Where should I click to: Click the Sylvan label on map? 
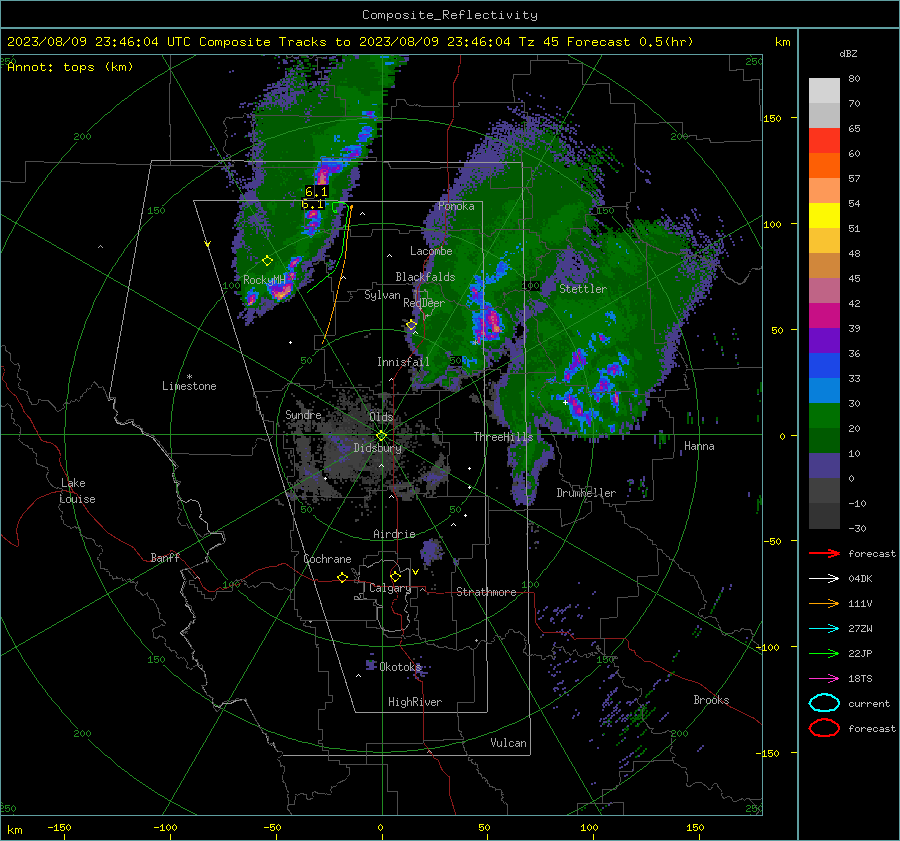tap(382, 295)
